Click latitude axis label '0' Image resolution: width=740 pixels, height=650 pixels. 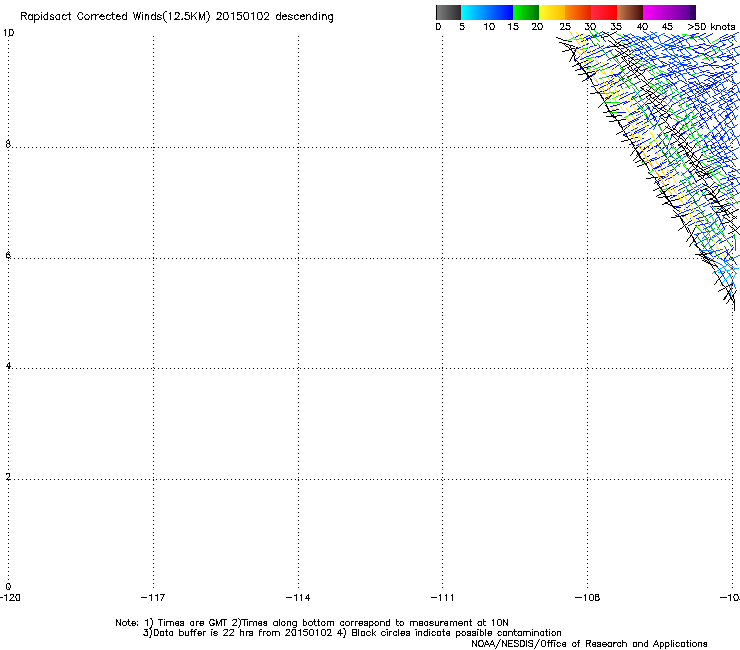pyautogui.click(x=8, y=587)
